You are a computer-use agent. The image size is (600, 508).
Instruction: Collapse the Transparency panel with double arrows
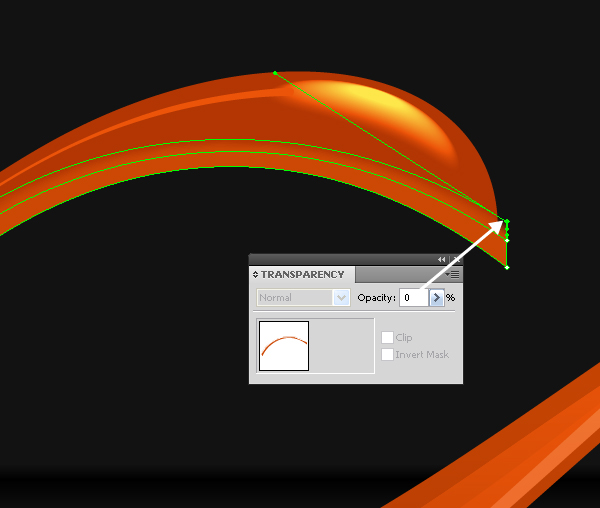coord(442,259)
